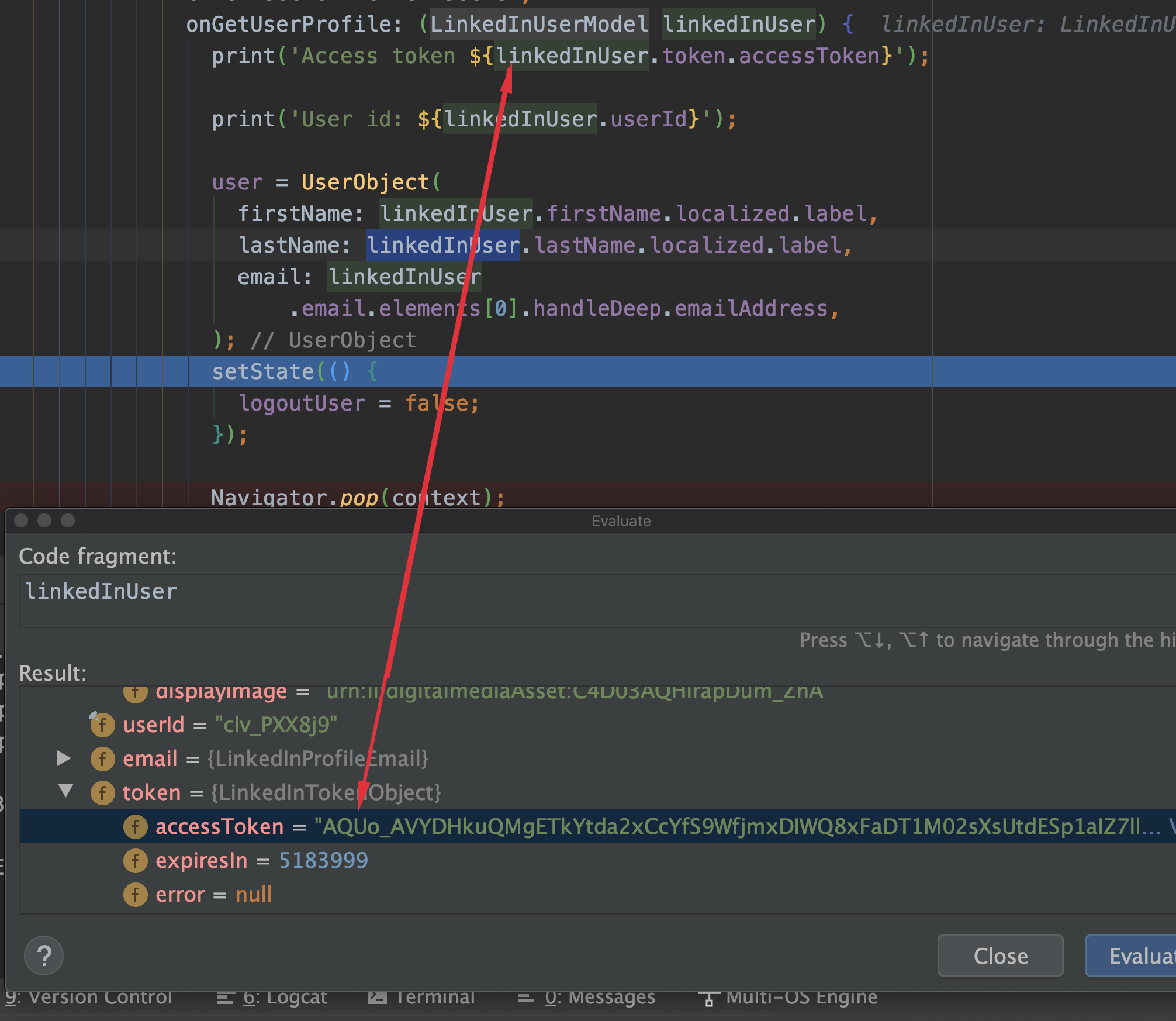Screen dimensions: 1176x1021
Task: Click the field icon next to email
Action: coord(102,759)
